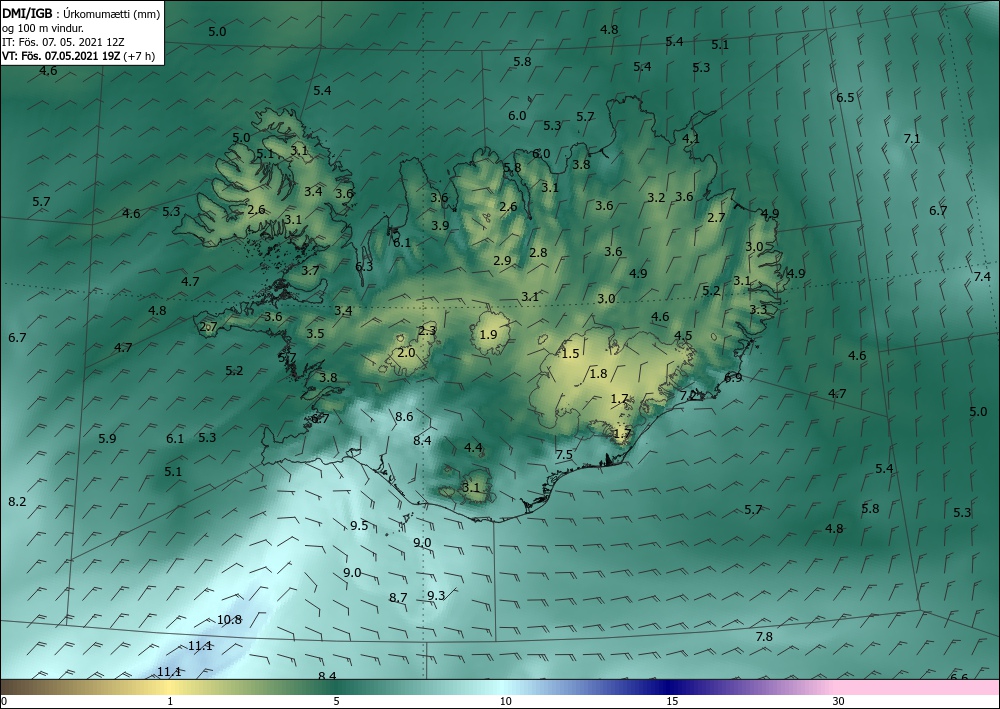Click the color scale label '5'
Image resolution: width=1000 pixels, height=709 pixels.
point(336,701)
